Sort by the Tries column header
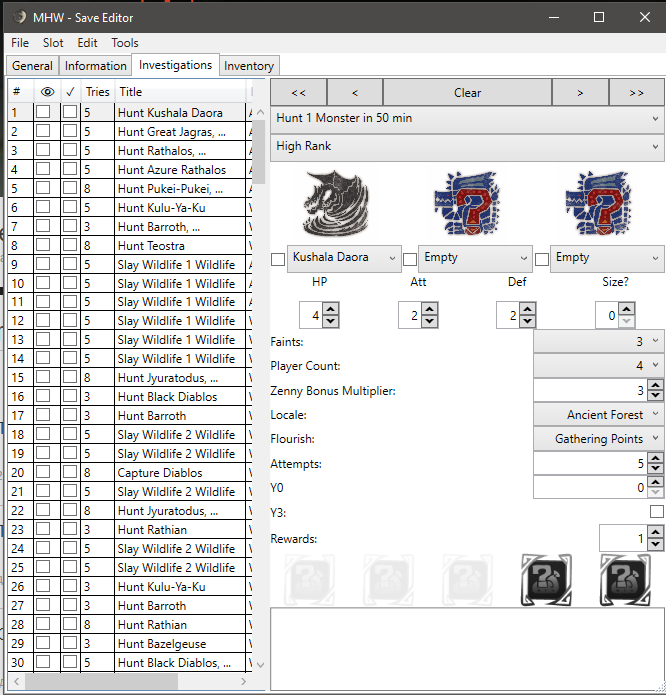 (x=97, y=92)
